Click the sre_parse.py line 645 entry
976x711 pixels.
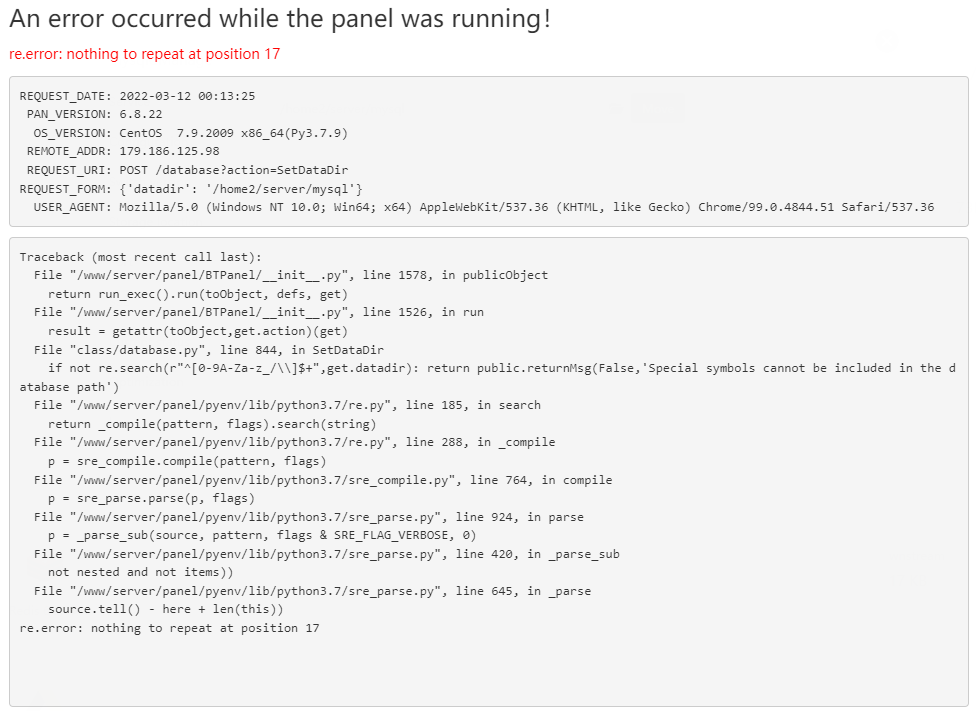312,591
